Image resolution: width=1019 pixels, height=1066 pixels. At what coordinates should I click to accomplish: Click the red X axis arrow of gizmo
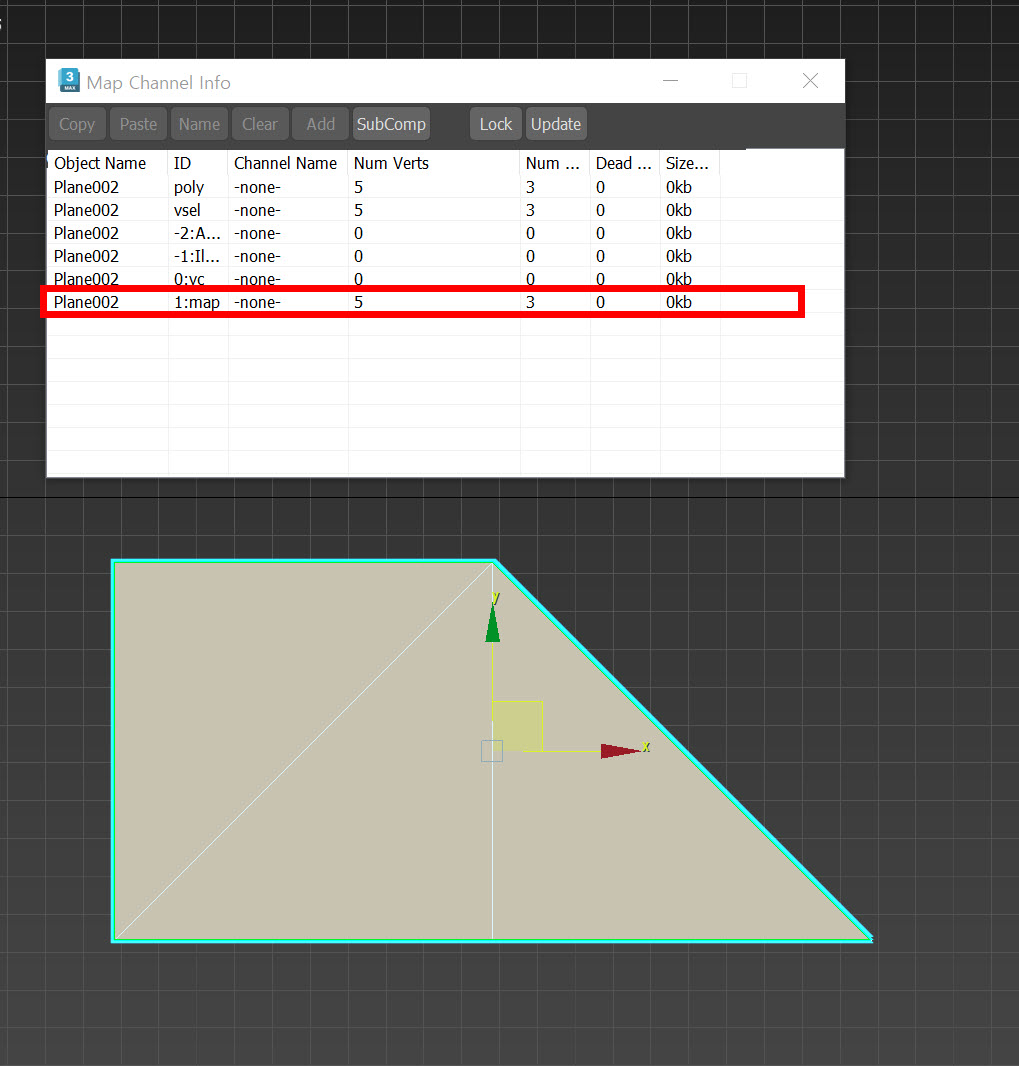coord(620,751)
